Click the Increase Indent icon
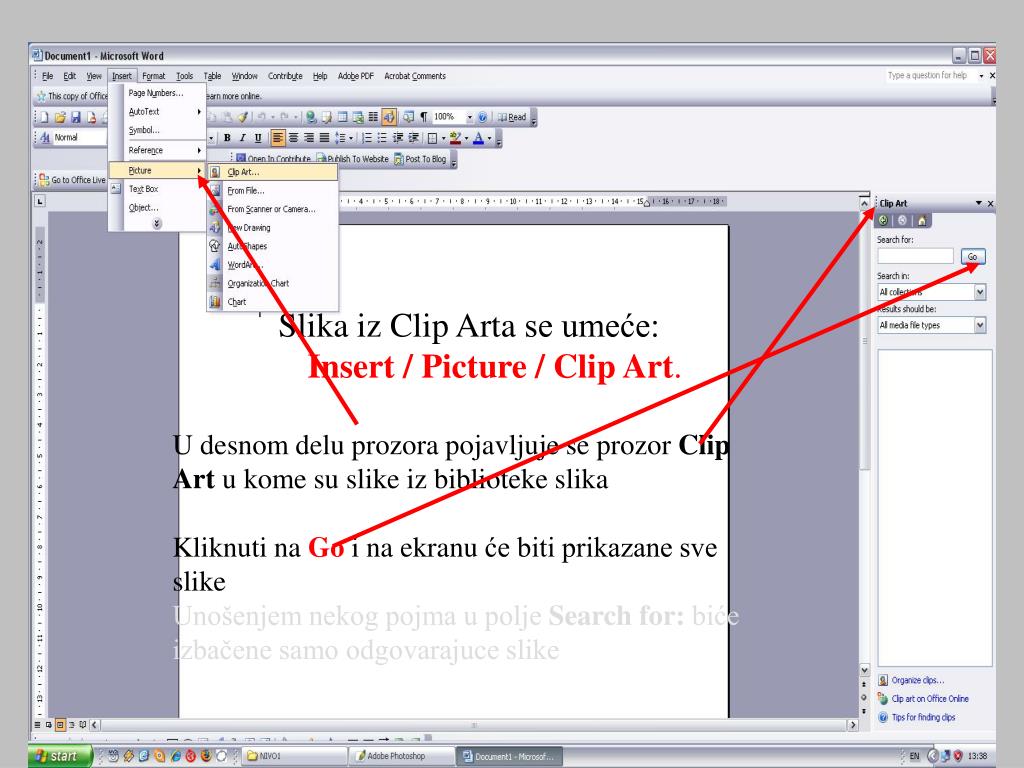The image size is (1024, 768). [x=413, y=138]
